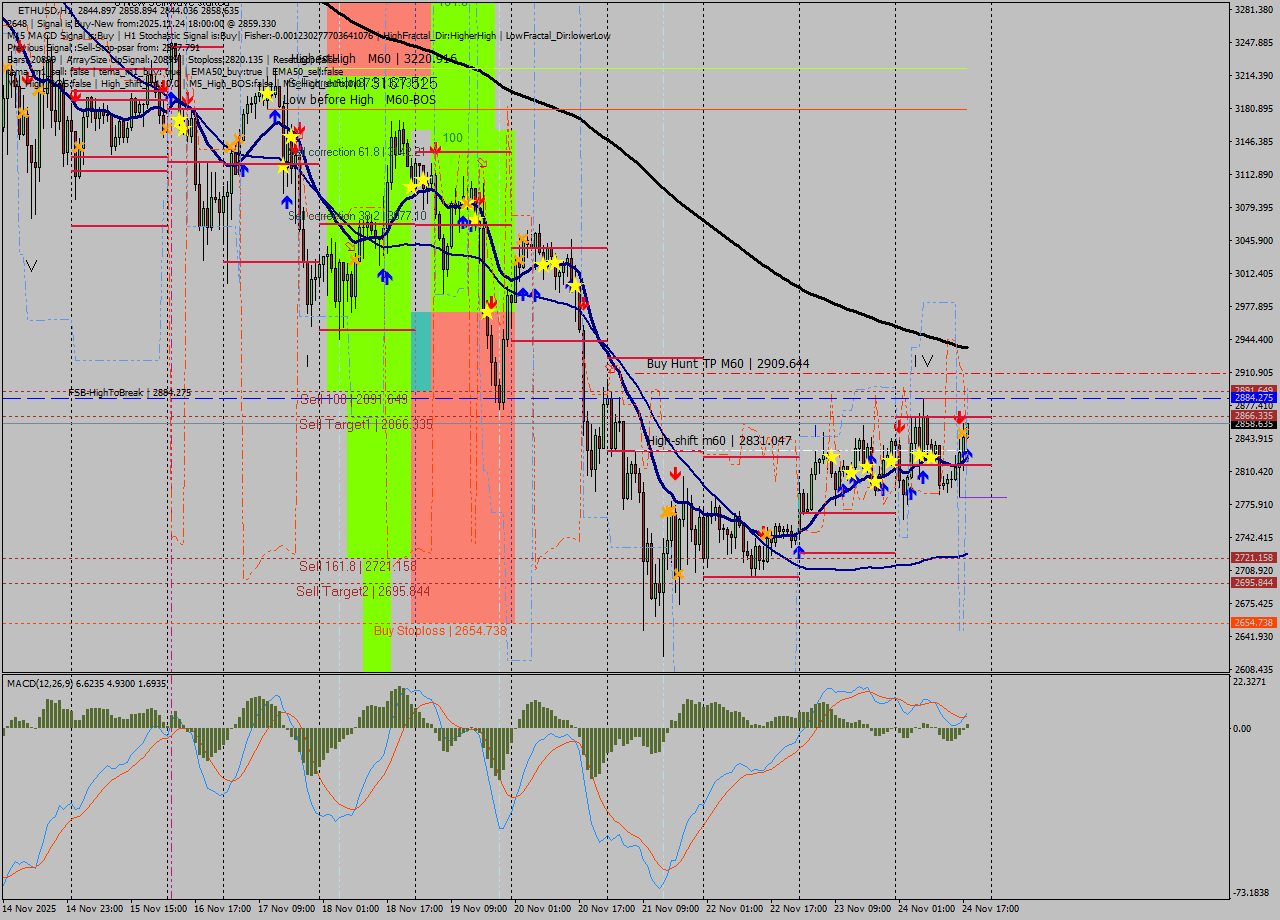Viewport: 1280px width, 920px height.
Task: Select the MACD(12,26,9) indicator label
Action: click(x=86, y=683)
